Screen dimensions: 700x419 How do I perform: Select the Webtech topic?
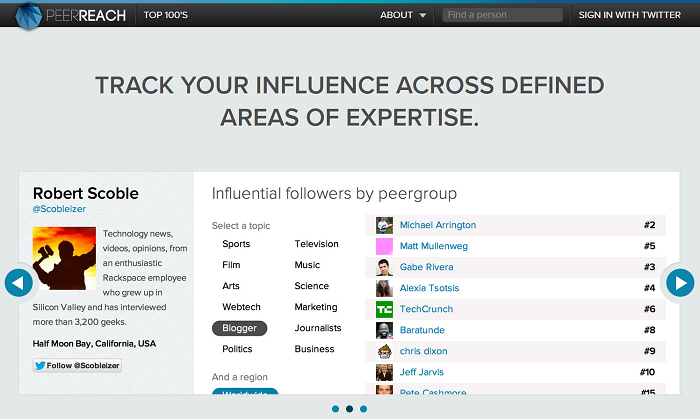click(241, 307)
